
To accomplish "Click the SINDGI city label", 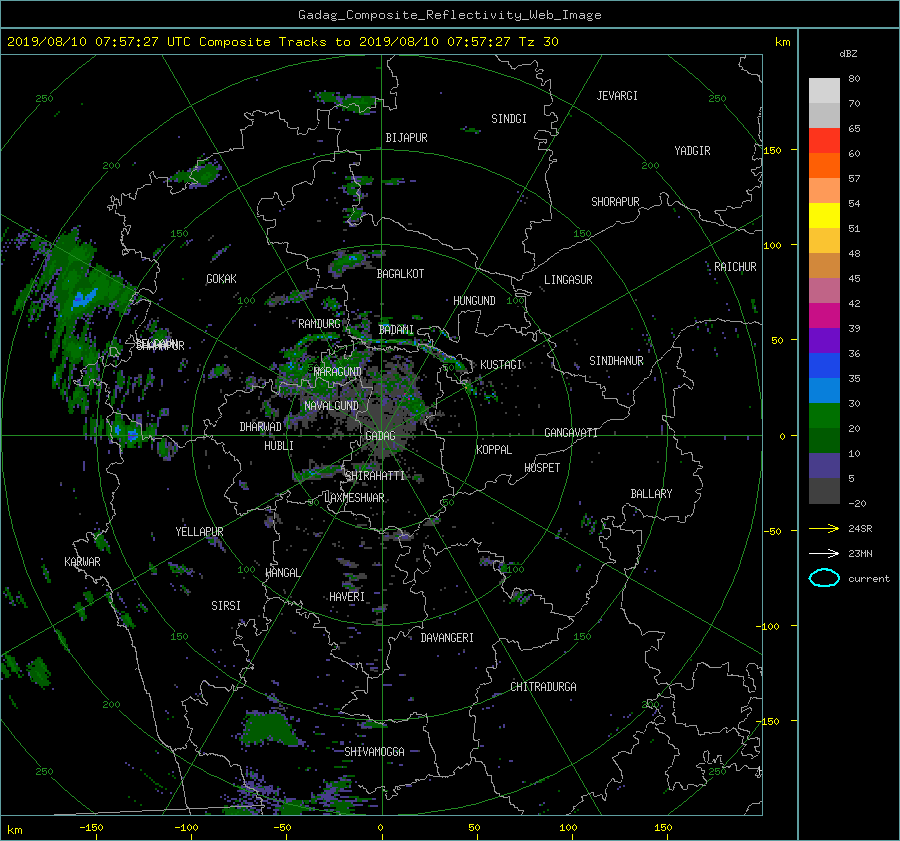I will (509, 119).
